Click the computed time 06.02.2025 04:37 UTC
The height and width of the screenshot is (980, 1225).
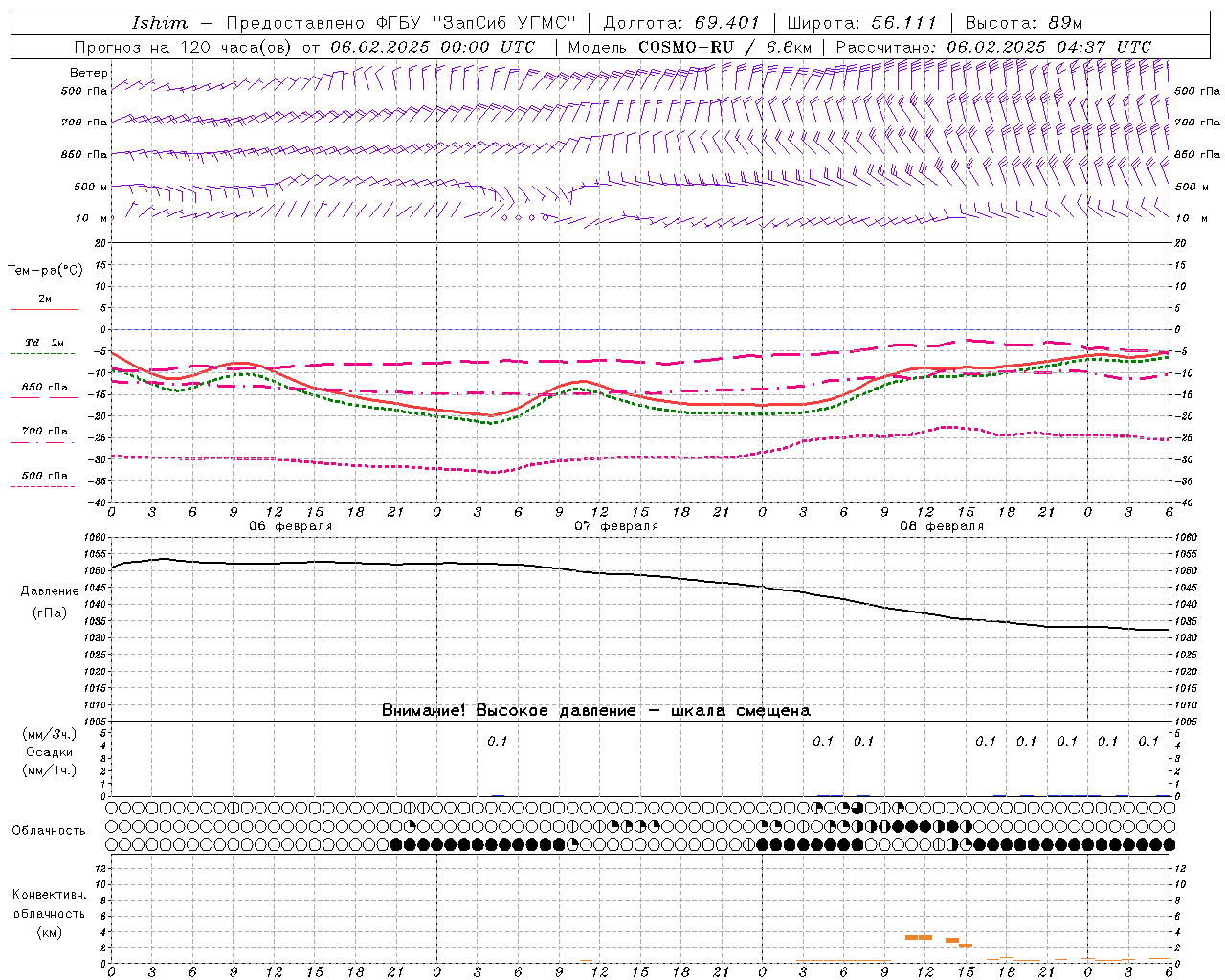point(1049,47)
